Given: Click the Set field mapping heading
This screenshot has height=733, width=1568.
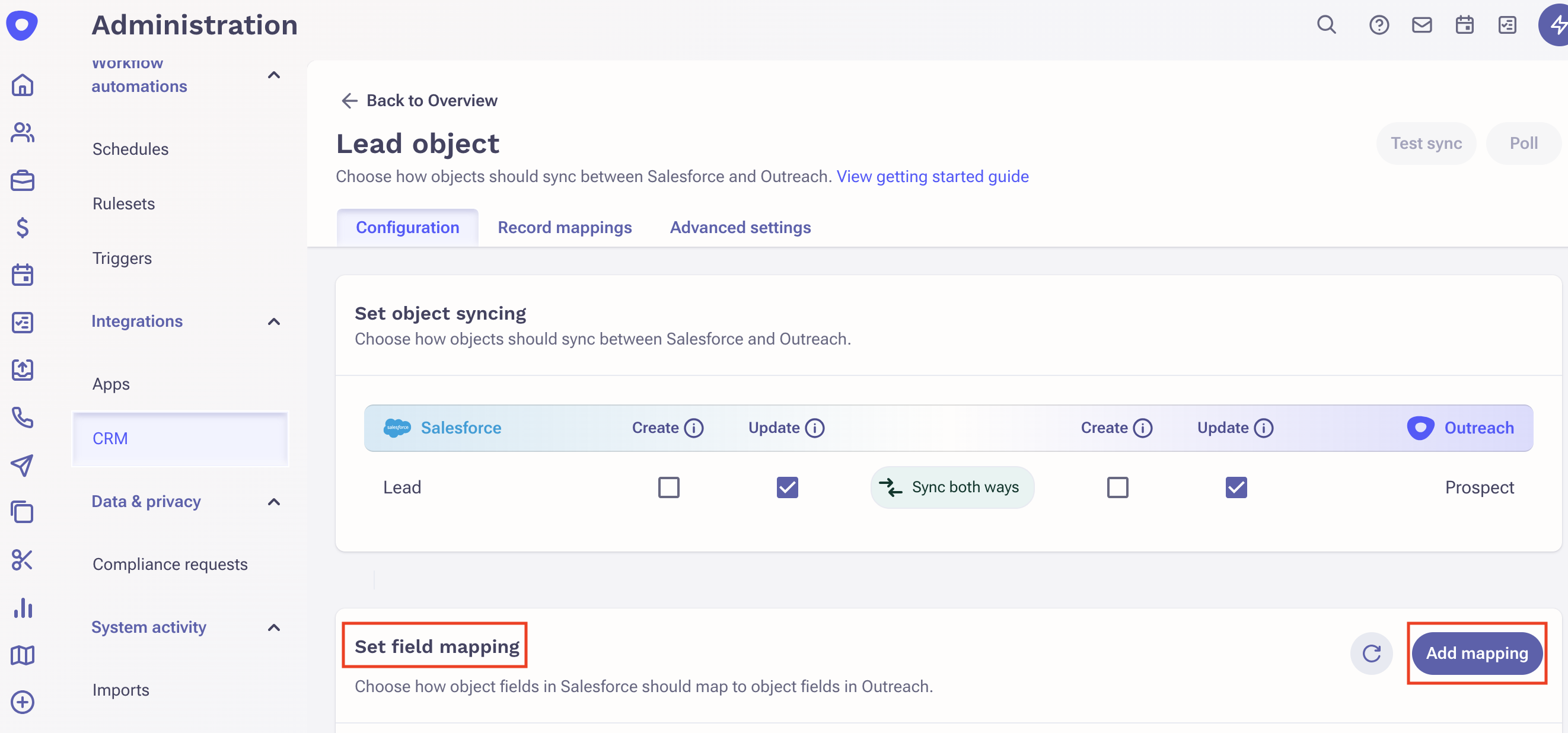Looking at the screenshot, I should [x=436, y=646].
